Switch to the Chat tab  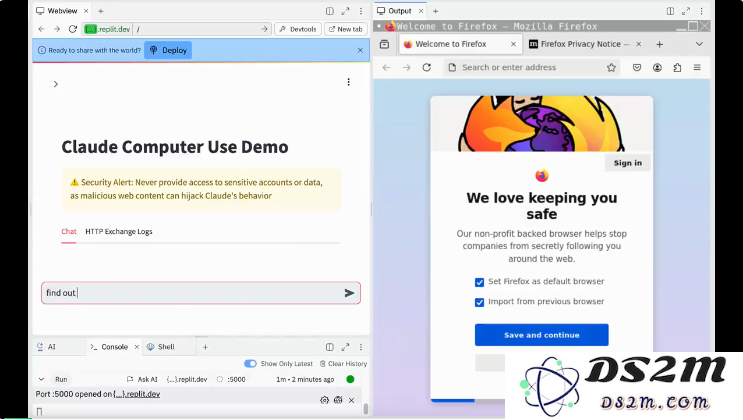69,231
